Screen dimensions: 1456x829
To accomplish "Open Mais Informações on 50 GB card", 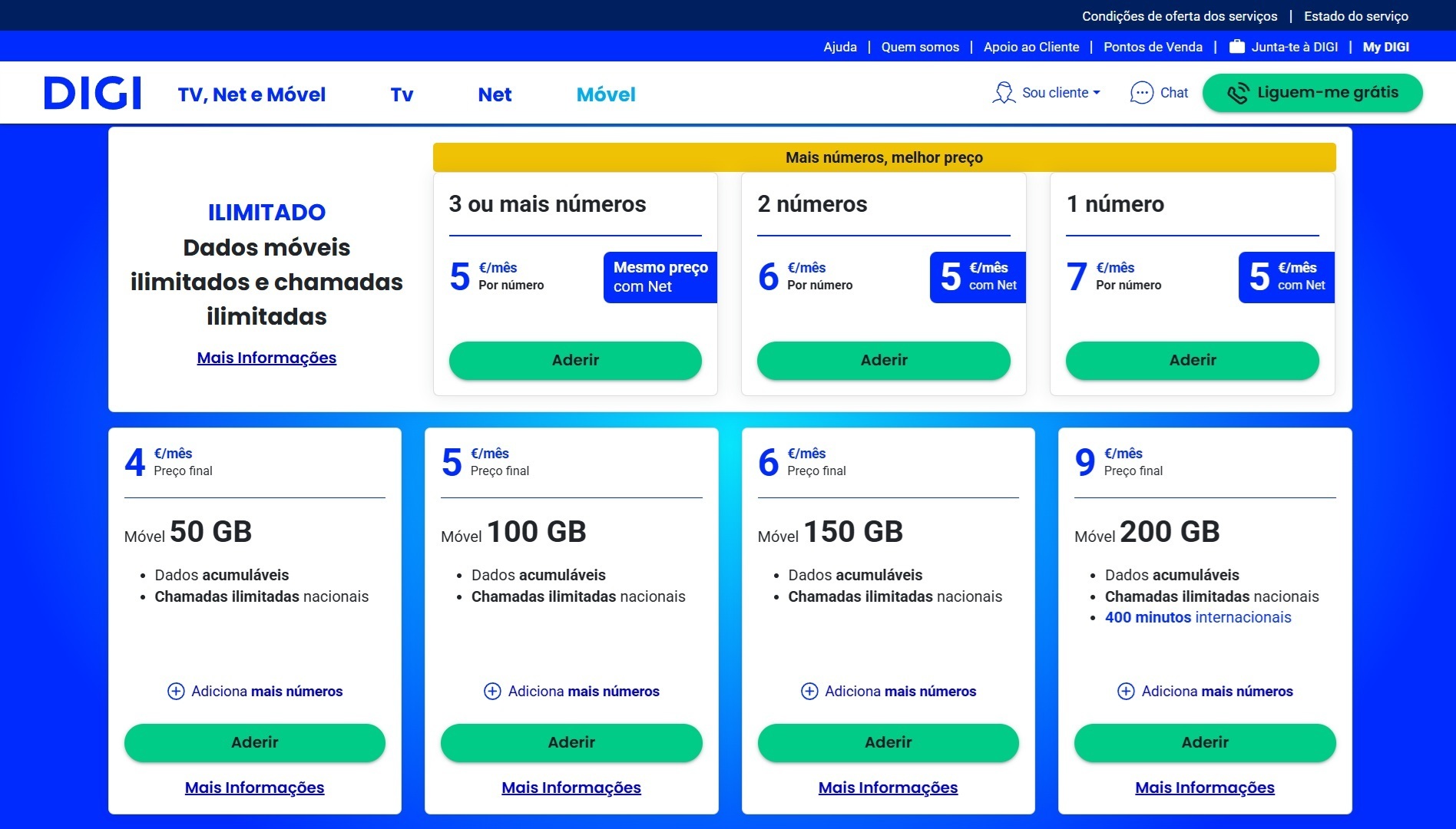I will pyautogui.click(x=255, y=788).
